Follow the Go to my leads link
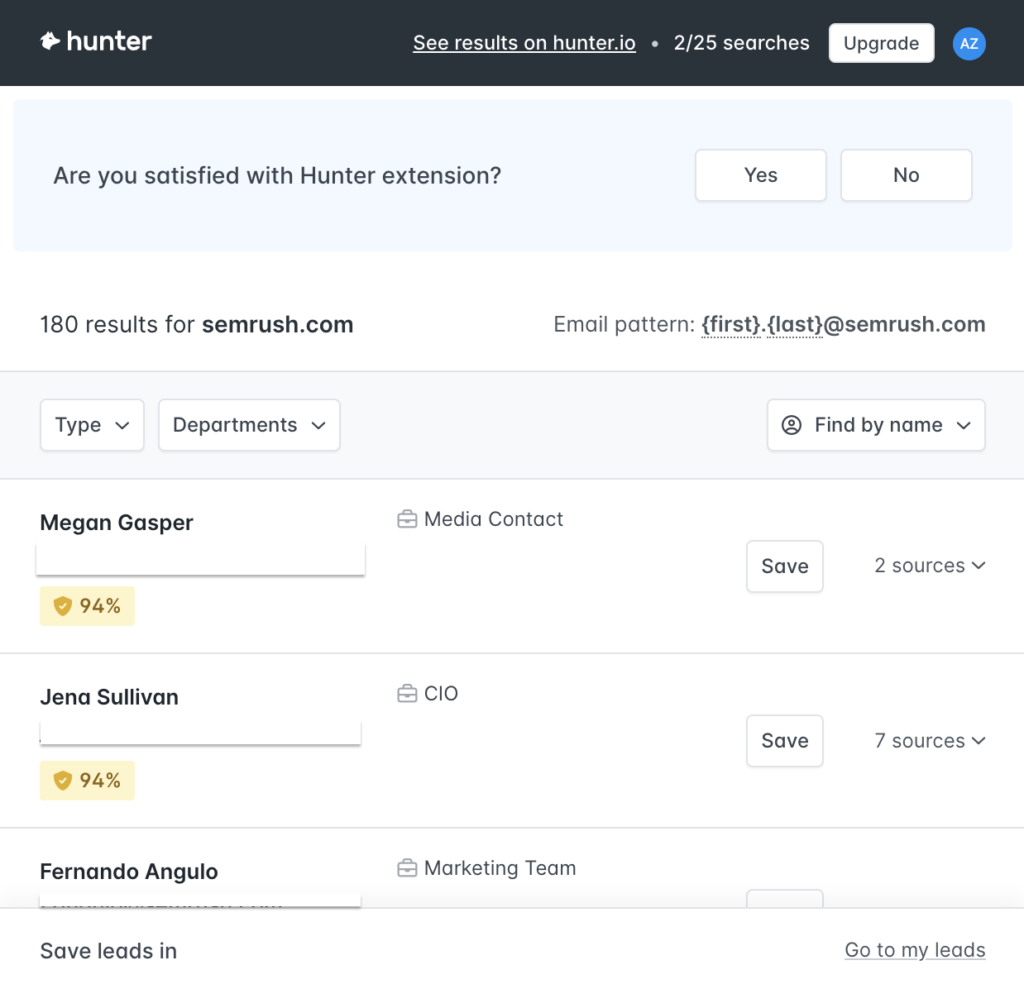 pyautogui.click(x=914, y=950)
